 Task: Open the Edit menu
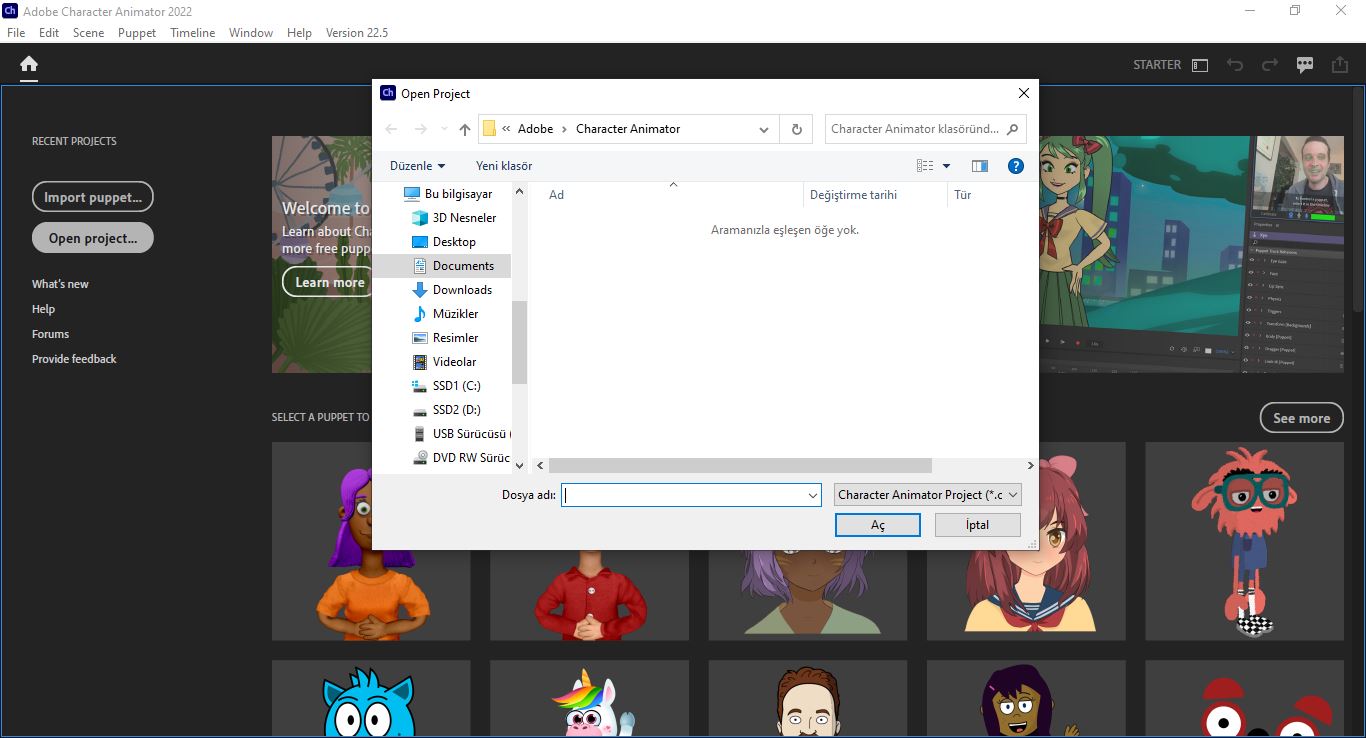click(49, 33)
